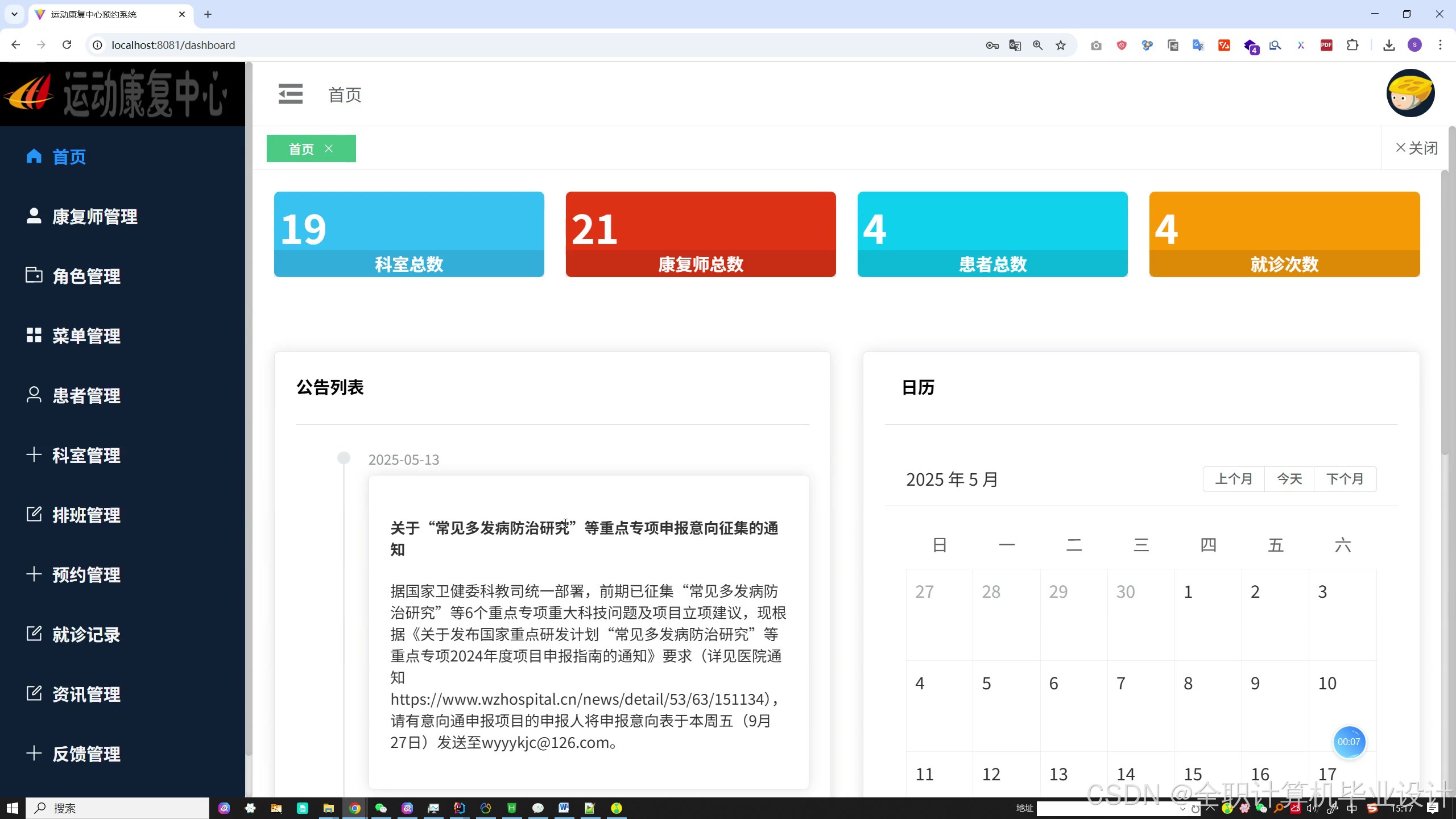Bookmark this page with the star icon
The image size is (1456, 819).
pos(1061,45)
